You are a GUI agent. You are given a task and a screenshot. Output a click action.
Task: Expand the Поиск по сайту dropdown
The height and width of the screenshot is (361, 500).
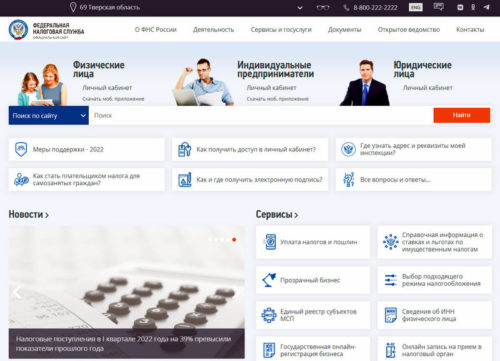pyautogui.click(x=49, y=115)
